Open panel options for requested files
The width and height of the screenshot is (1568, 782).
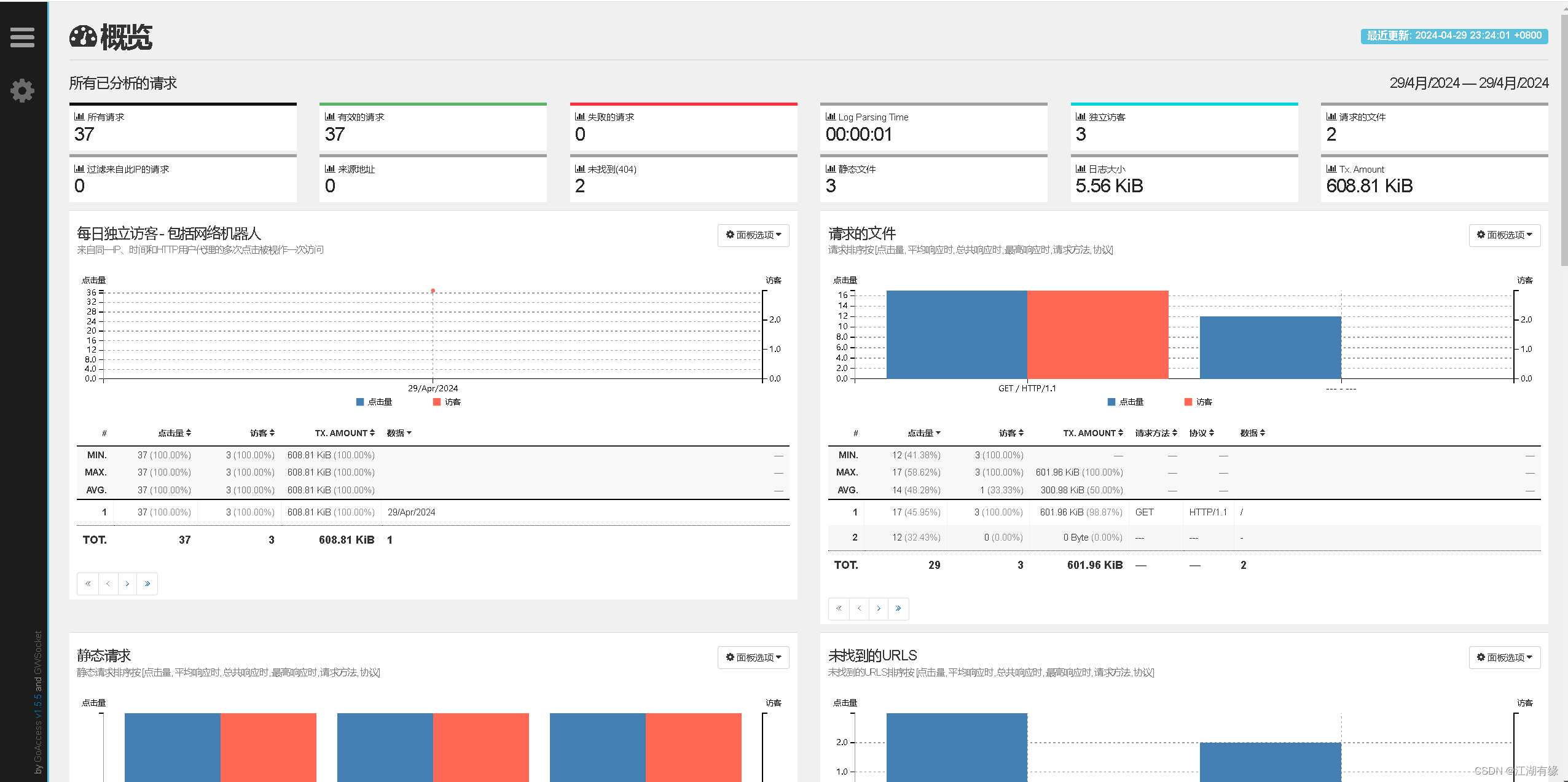pyautogui.click(x=1504, y=235)
